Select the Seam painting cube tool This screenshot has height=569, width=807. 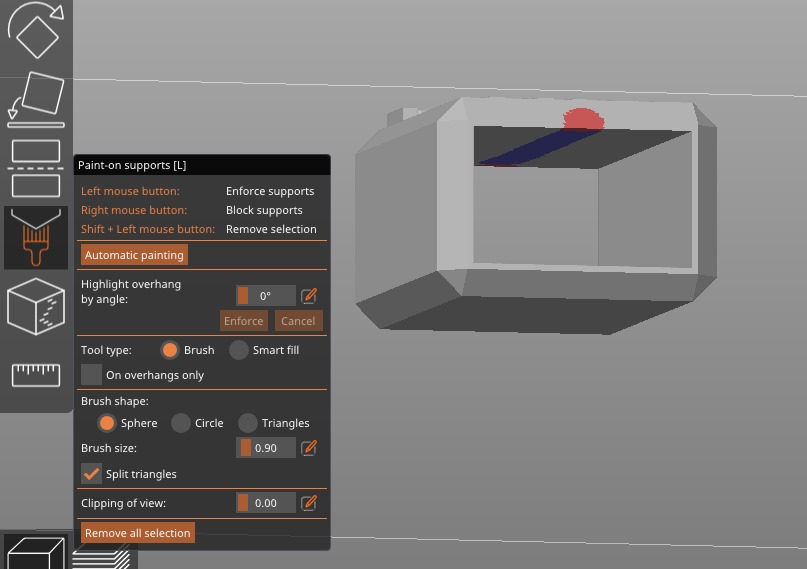pyautogui.click(x=36, y=307)
